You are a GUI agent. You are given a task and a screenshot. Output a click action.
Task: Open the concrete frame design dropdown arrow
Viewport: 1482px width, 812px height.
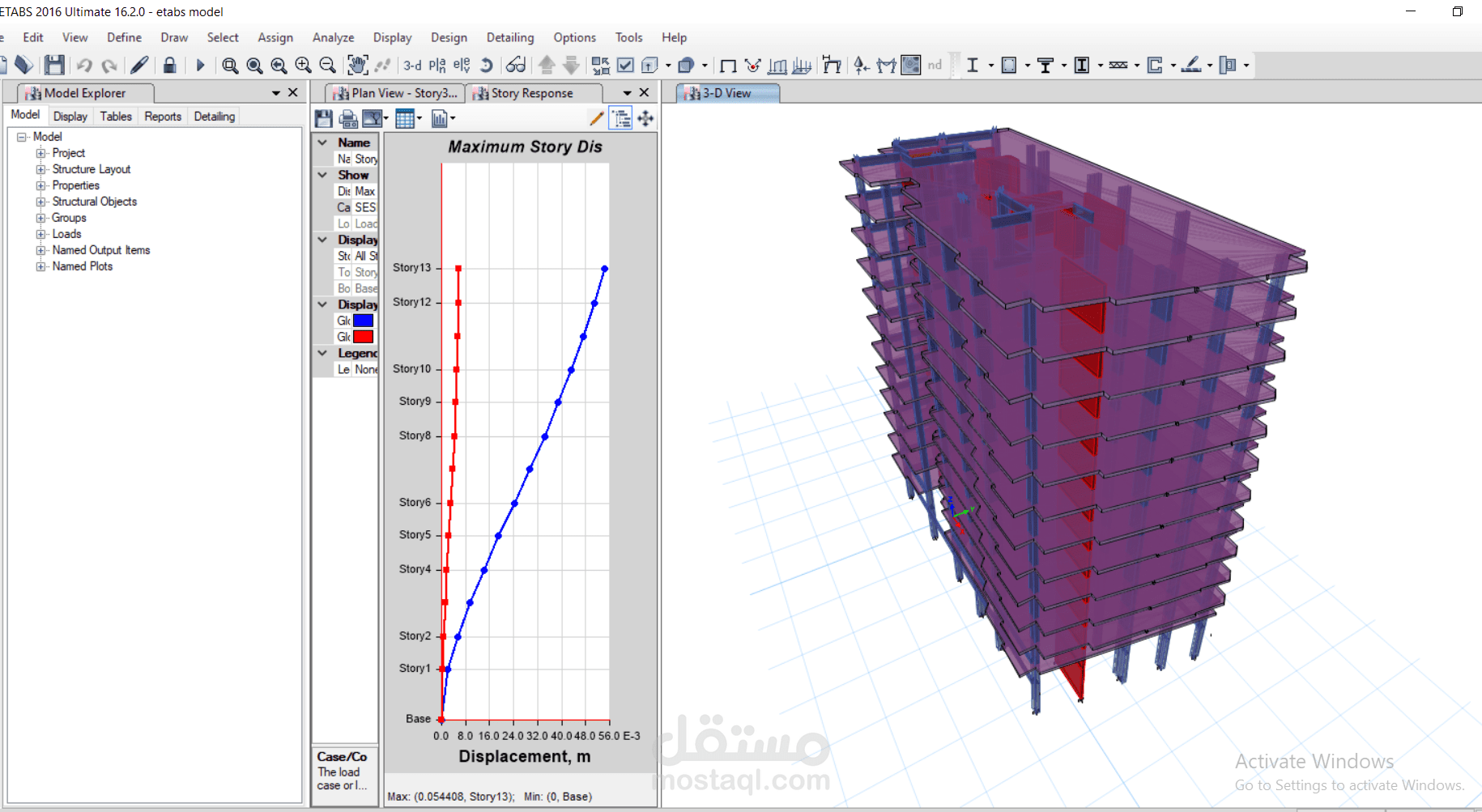click(x=1028, y=66)
